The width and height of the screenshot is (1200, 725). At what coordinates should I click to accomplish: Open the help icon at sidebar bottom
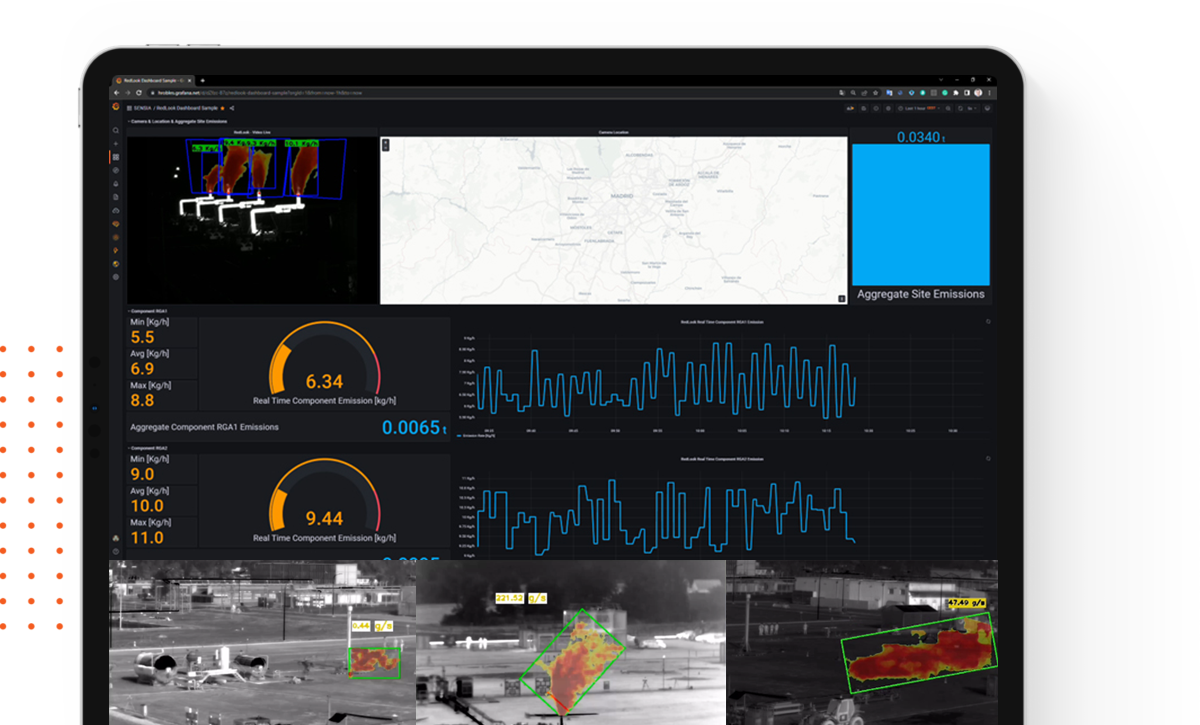click(116, 551)
